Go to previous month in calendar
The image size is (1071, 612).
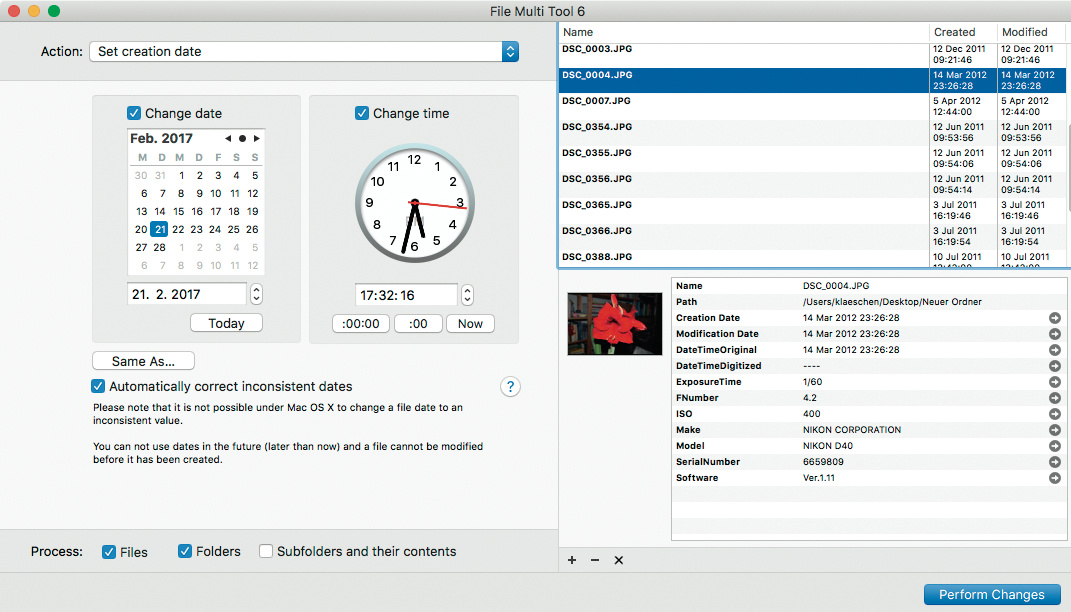pos(228,139)
